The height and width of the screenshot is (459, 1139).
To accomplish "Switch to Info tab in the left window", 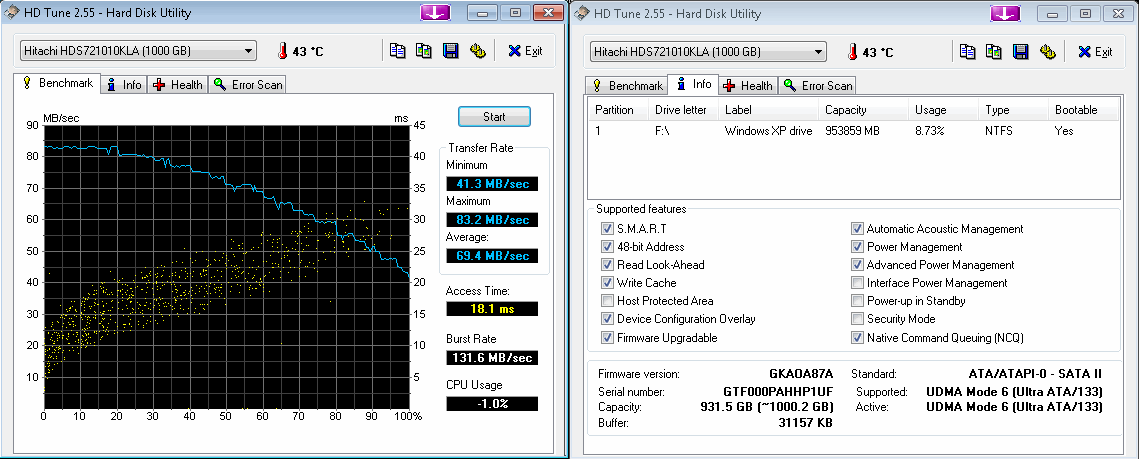I will (124, 85).
